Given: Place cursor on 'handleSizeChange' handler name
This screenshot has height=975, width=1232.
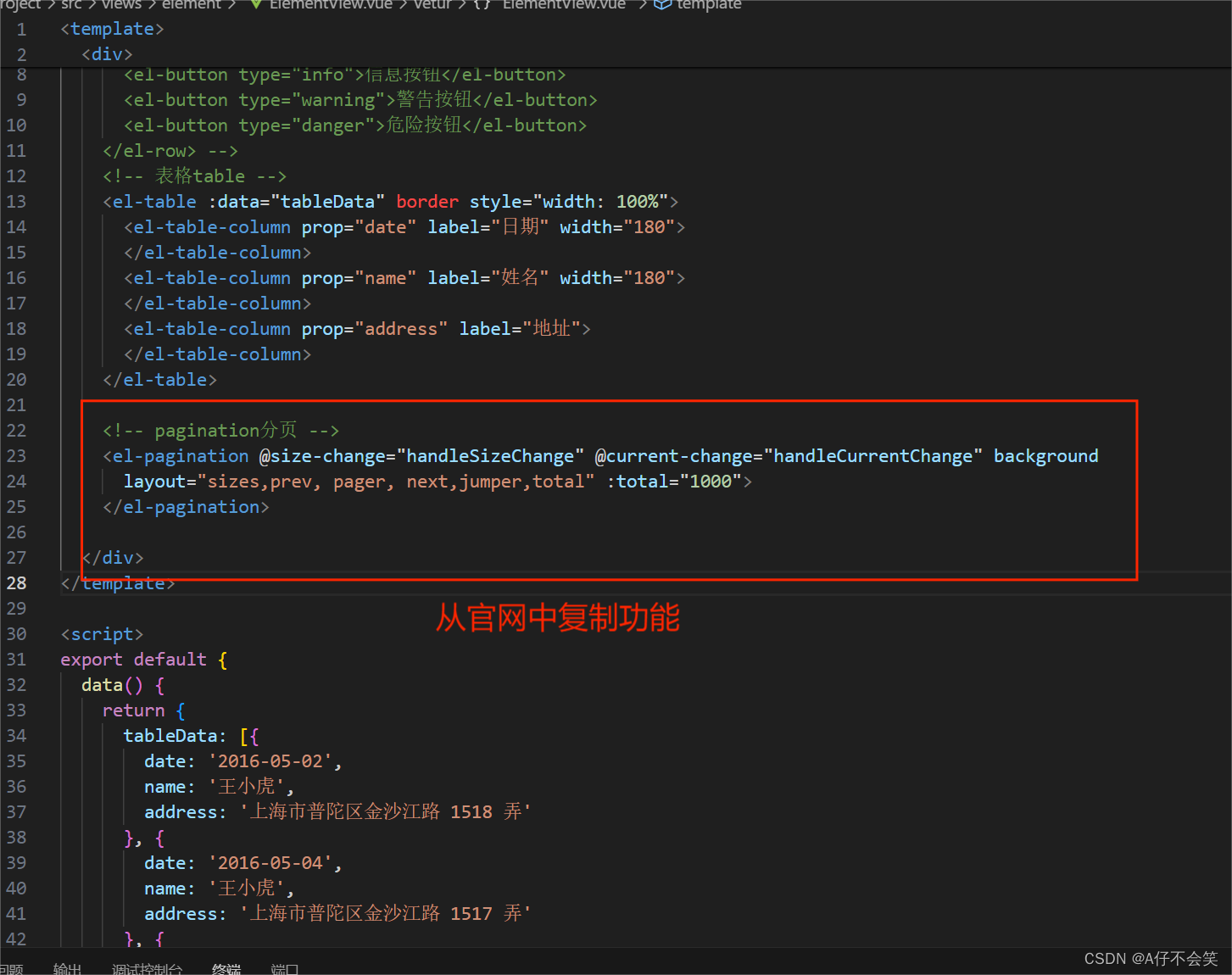Looking at the screenshot, I should click(490, 456).
